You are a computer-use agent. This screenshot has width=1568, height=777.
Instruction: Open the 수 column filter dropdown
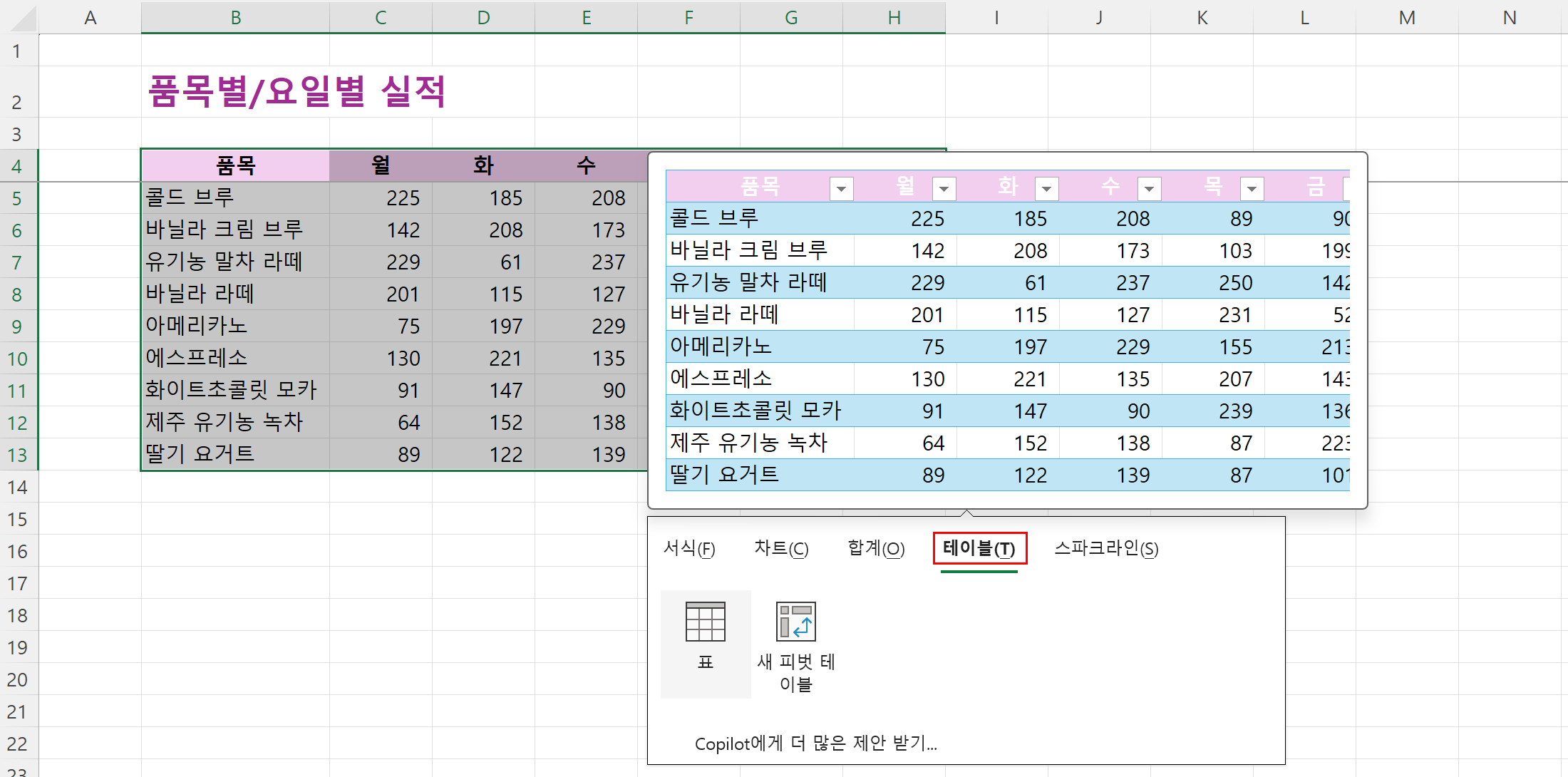click(1149, 189)
